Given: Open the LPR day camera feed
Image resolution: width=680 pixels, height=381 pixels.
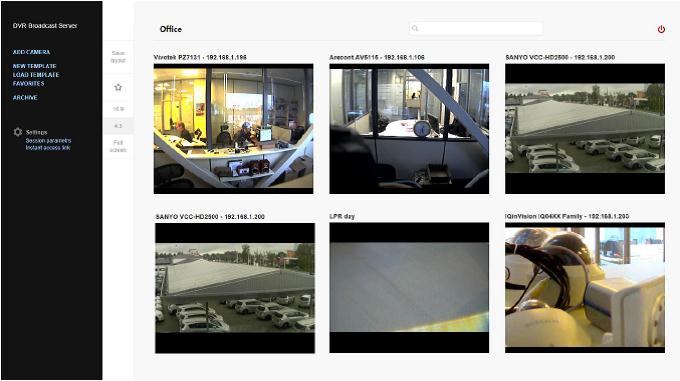Looking at the screenshot, I should pyautogui.click(x=409, y=288).
